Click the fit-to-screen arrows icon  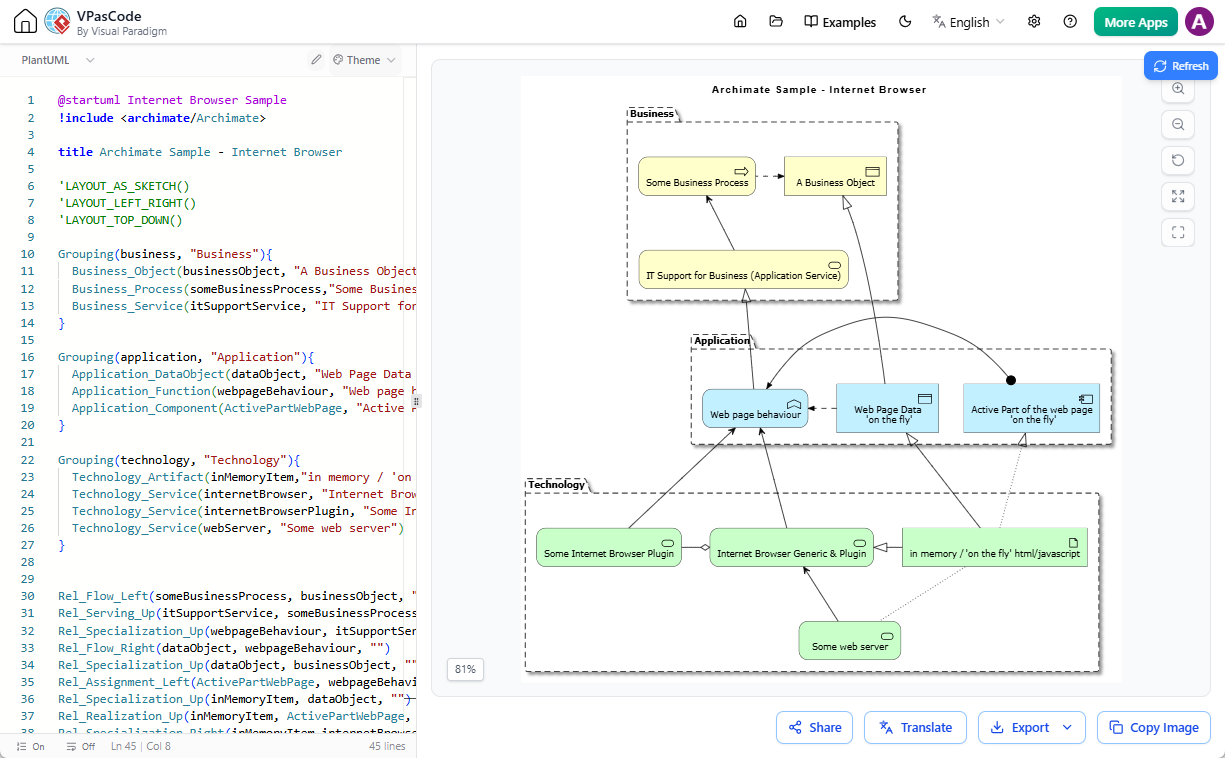(1178, 197)
